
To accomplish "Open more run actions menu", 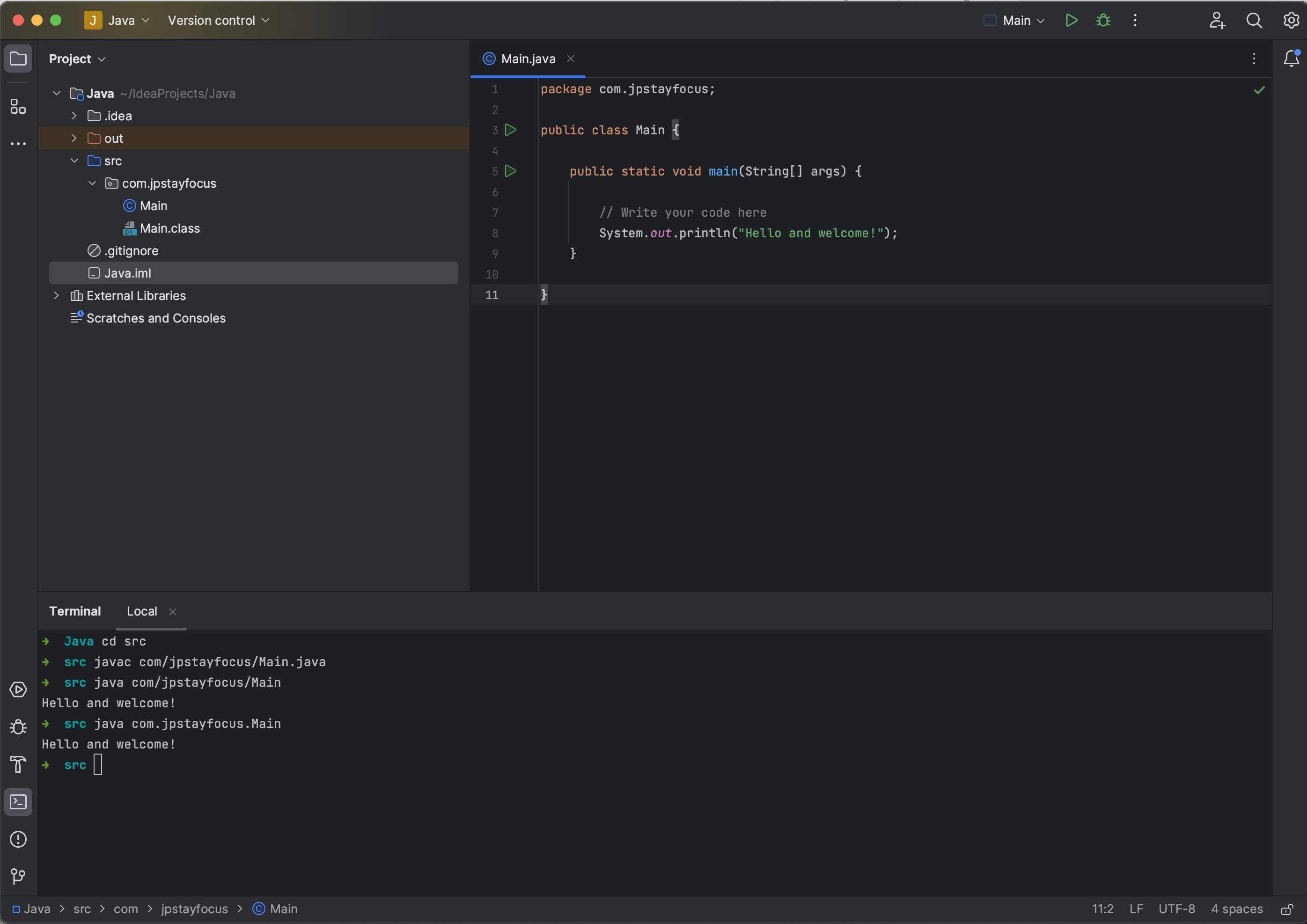I will click(1135, 21).
